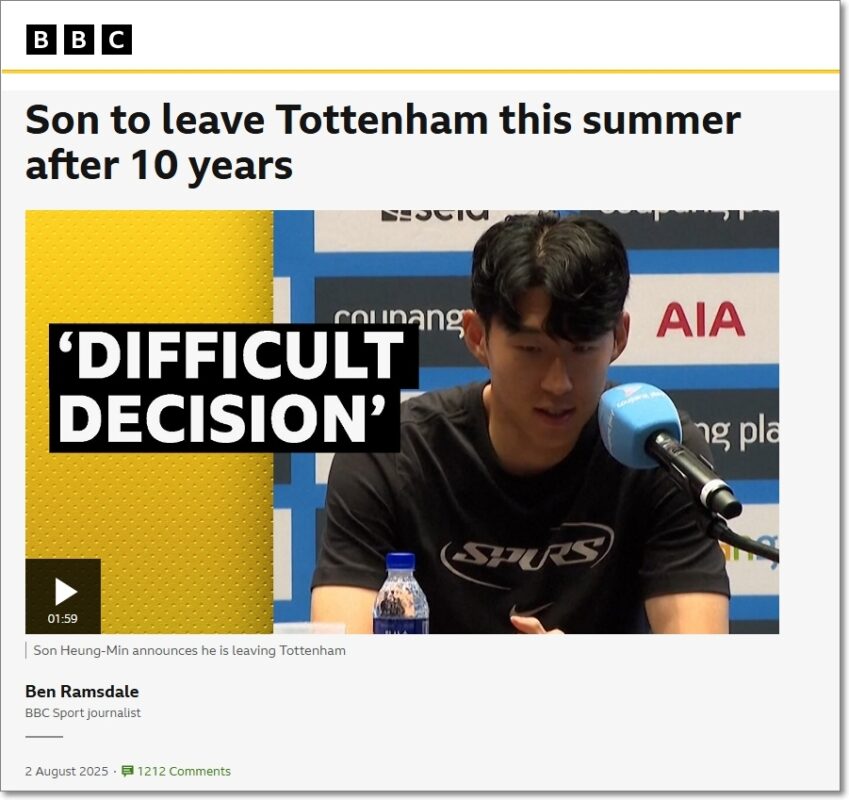
Task: Click the video thumbnail of Son at microphone
Action: point(402,422)
